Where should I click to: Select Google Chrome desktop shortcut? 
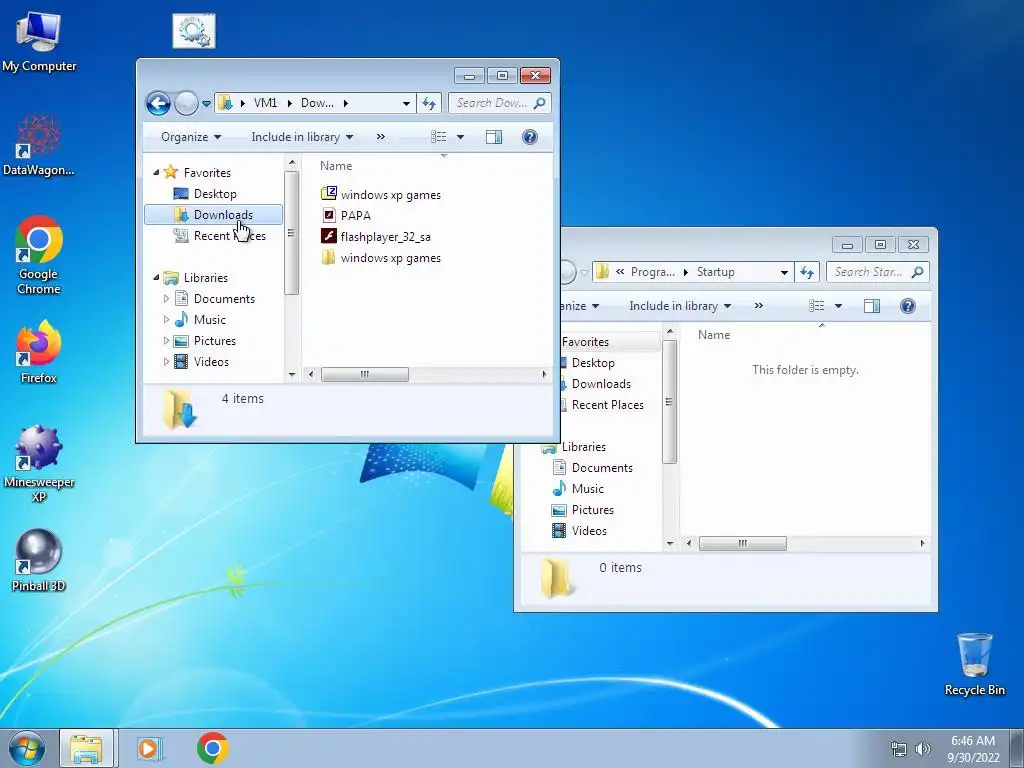pos(39,255)
